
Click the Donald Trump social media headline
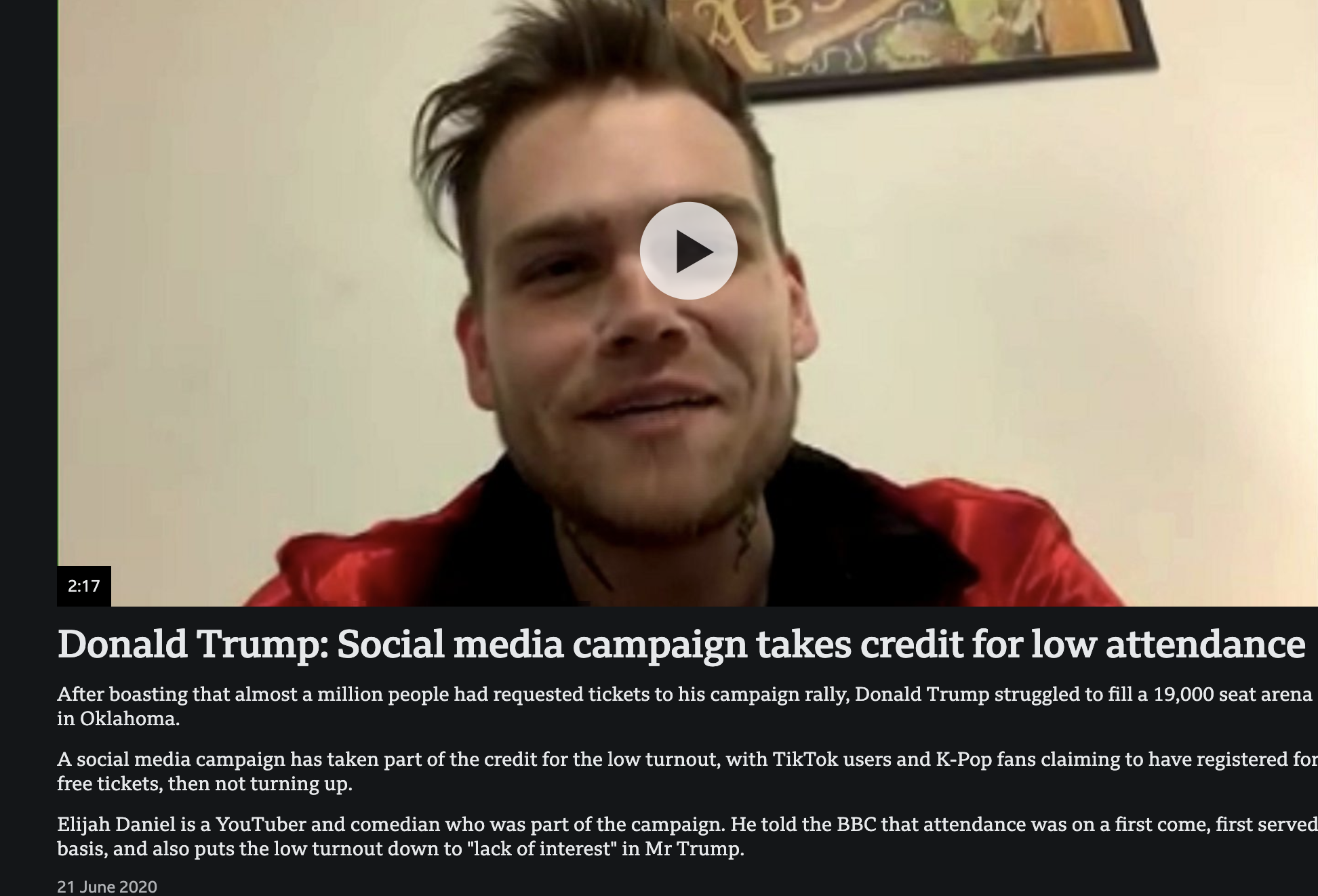click(x=681, y=644)
